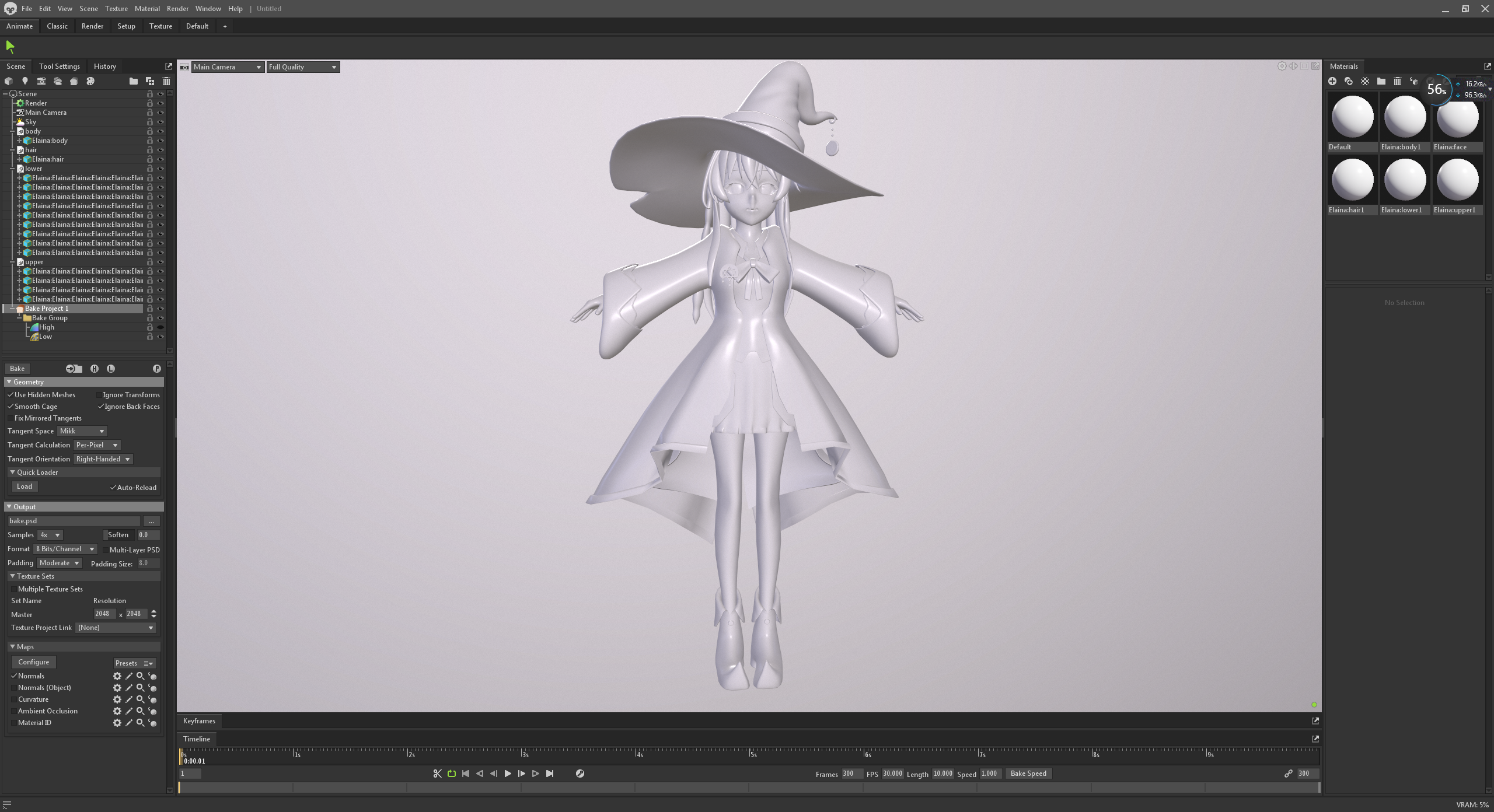Open the Tangent Space Mikk dropdown
1494x812 pixels.
pyautogui.click(x=82, y=431)
